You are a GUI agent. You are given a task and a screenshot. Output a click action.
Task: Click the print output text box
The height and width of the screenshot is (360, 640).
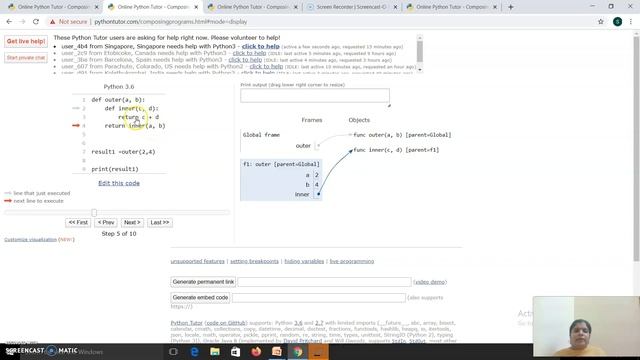[x=315, y=96]
